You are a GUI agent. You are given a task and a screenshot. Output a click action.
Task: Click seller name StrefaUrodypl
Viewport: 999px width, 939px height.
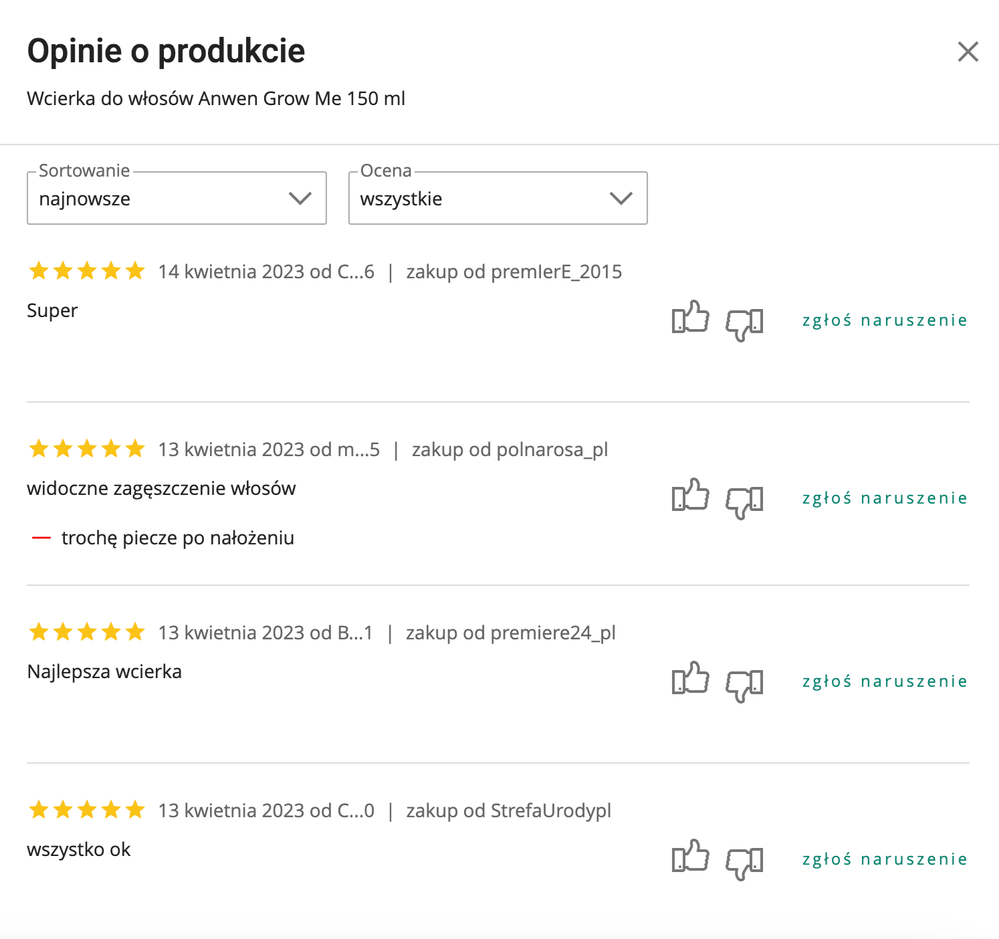coord(550,811)
